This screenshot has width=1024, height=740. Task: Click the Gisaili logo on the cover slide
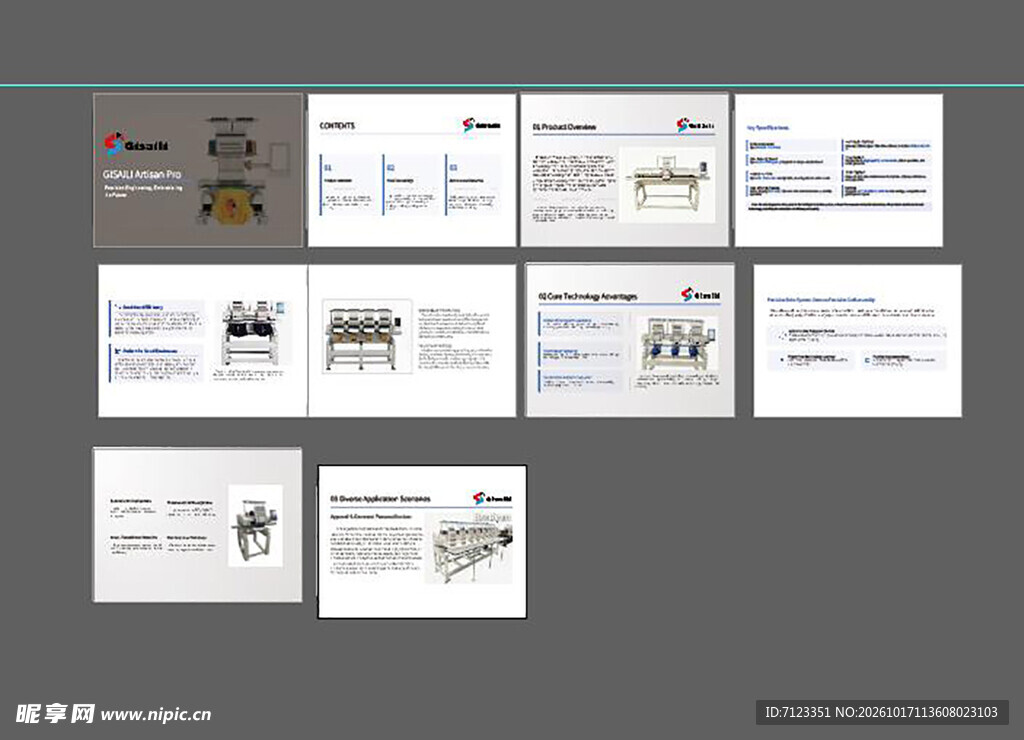136,144
